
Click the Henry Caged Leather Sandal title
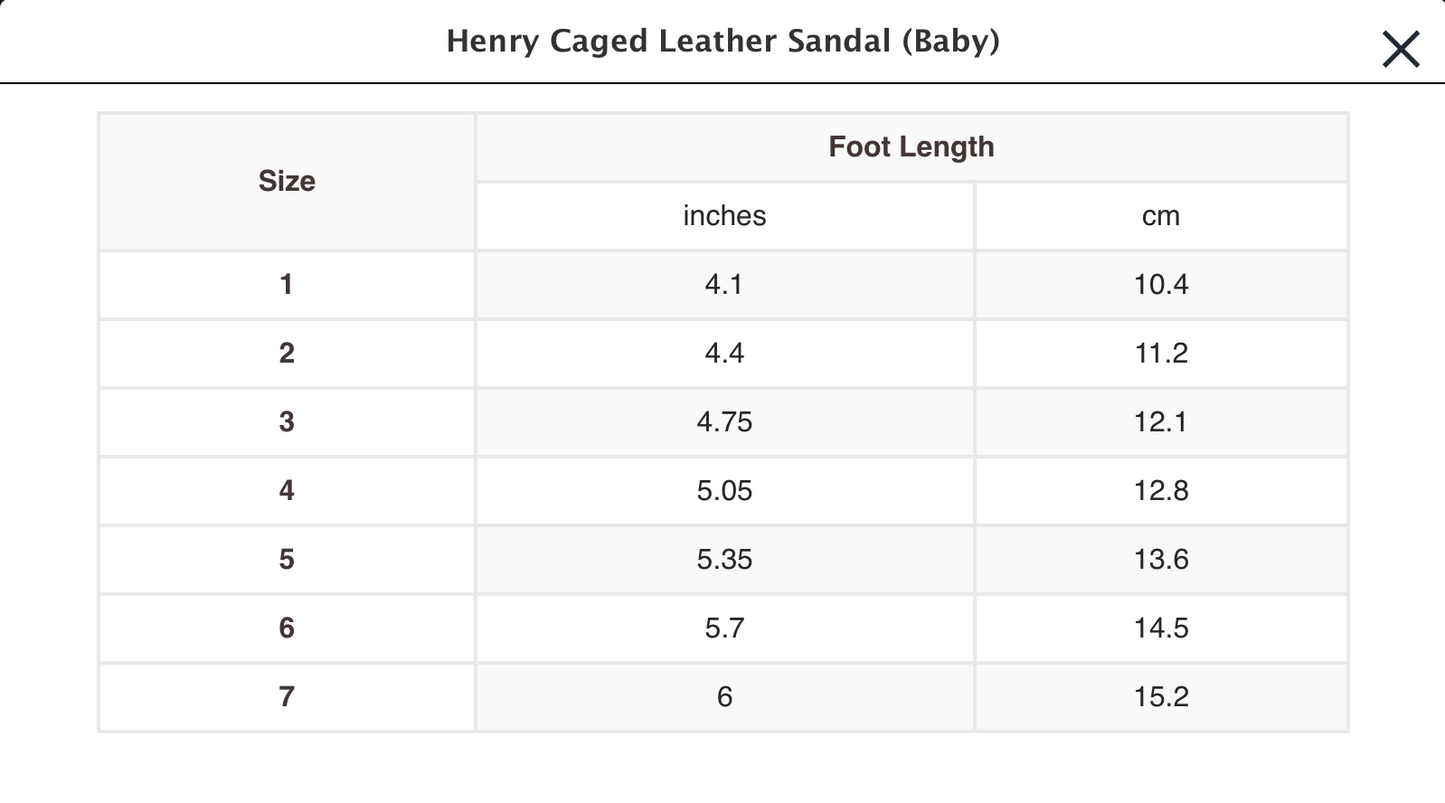coord(722,42)
